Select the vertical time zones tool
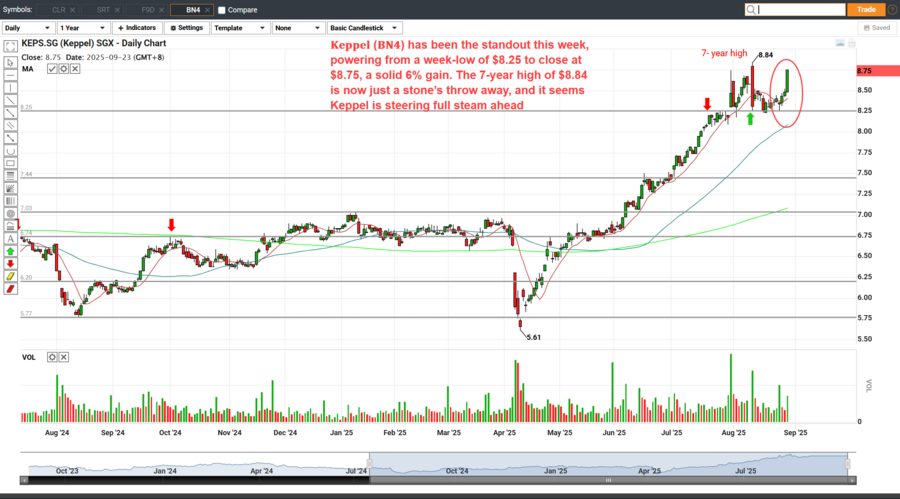This screenshot has height=499, width=900. pos(10,201)
